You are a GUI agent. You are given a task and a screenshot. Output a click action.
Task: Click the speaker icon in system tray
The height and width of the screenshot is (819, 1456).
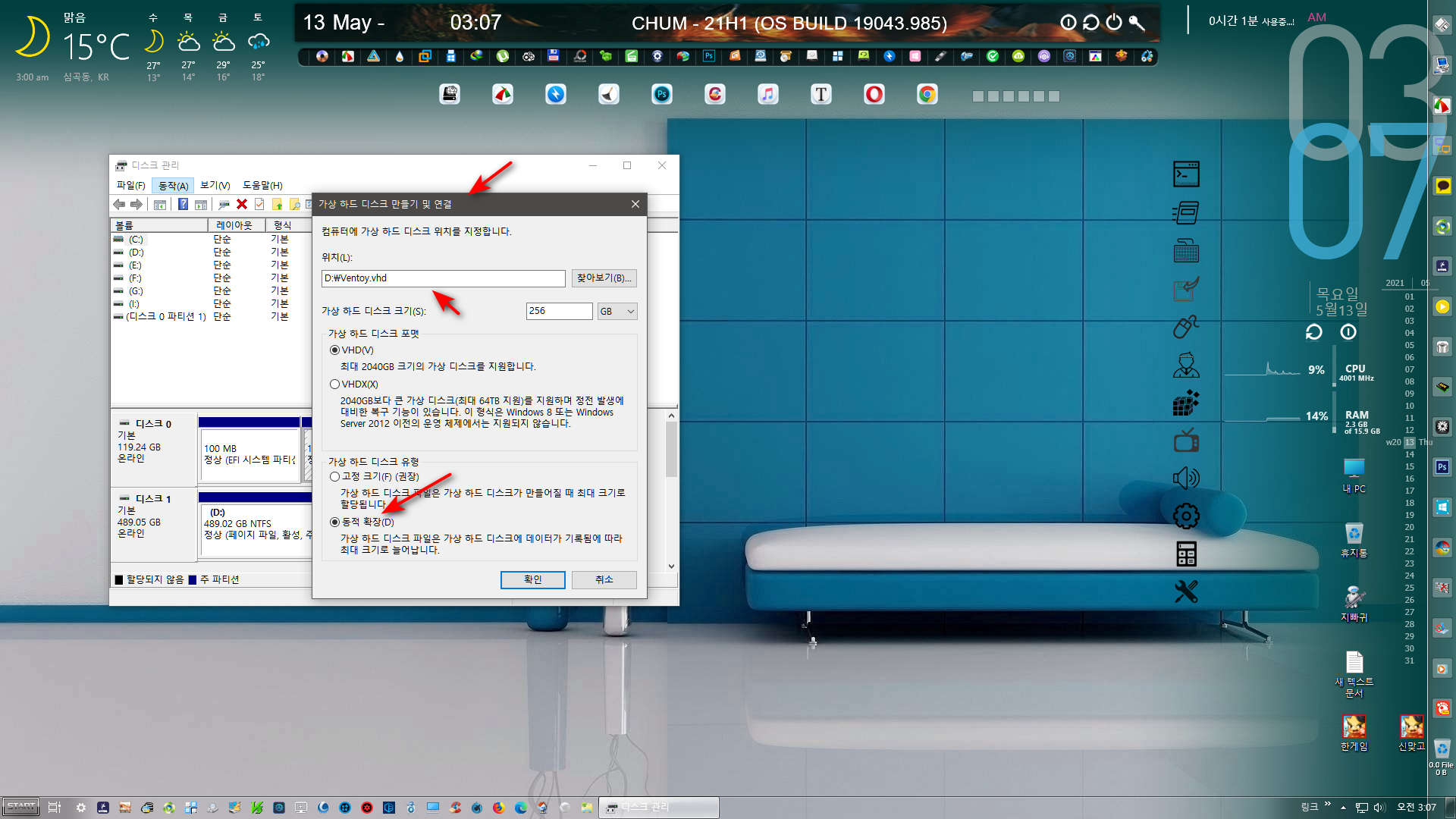pyautogui.click(x=1379, y=808)
